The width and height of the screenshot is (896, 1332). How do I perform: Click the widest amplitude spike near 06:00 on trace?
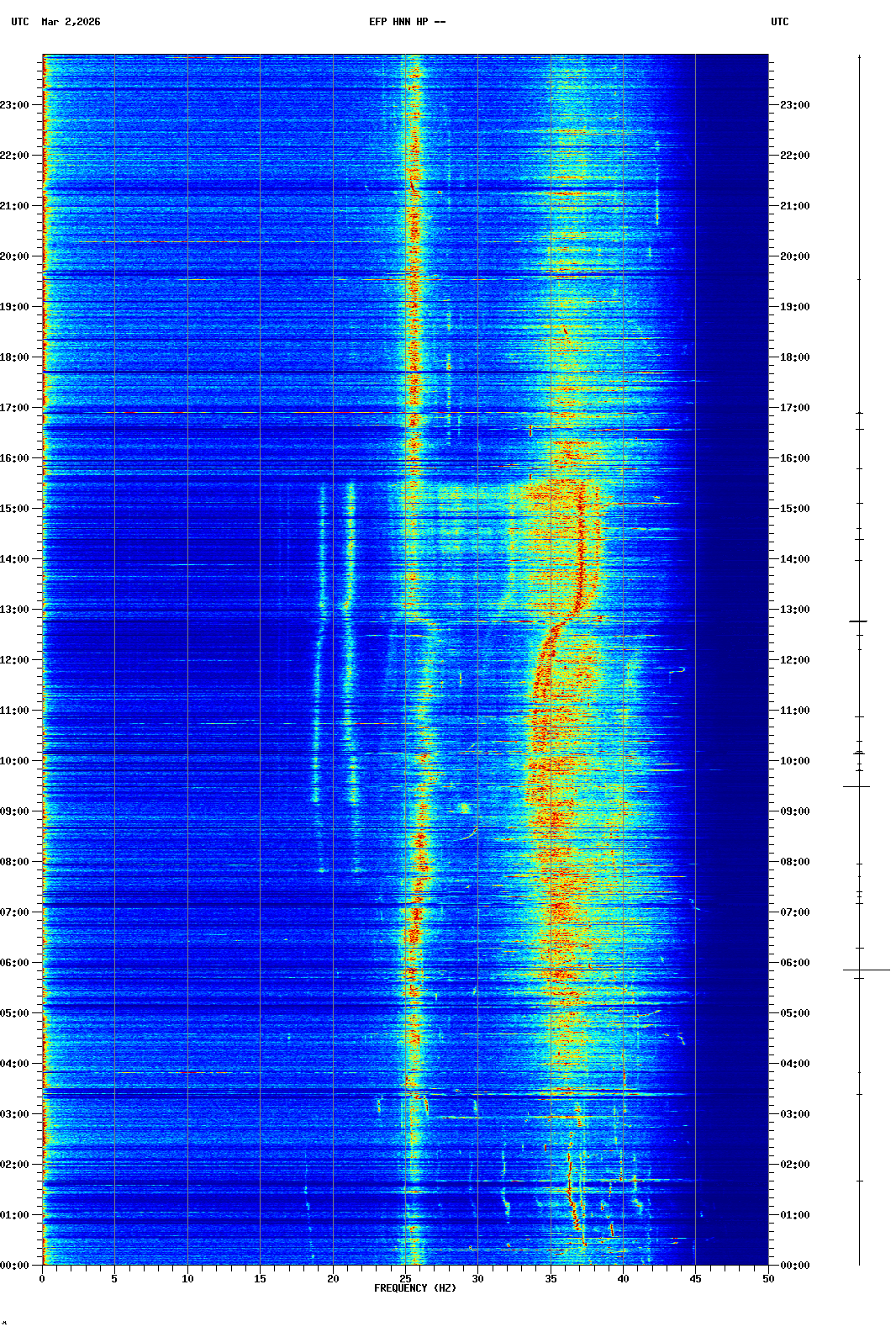(866, 970)
